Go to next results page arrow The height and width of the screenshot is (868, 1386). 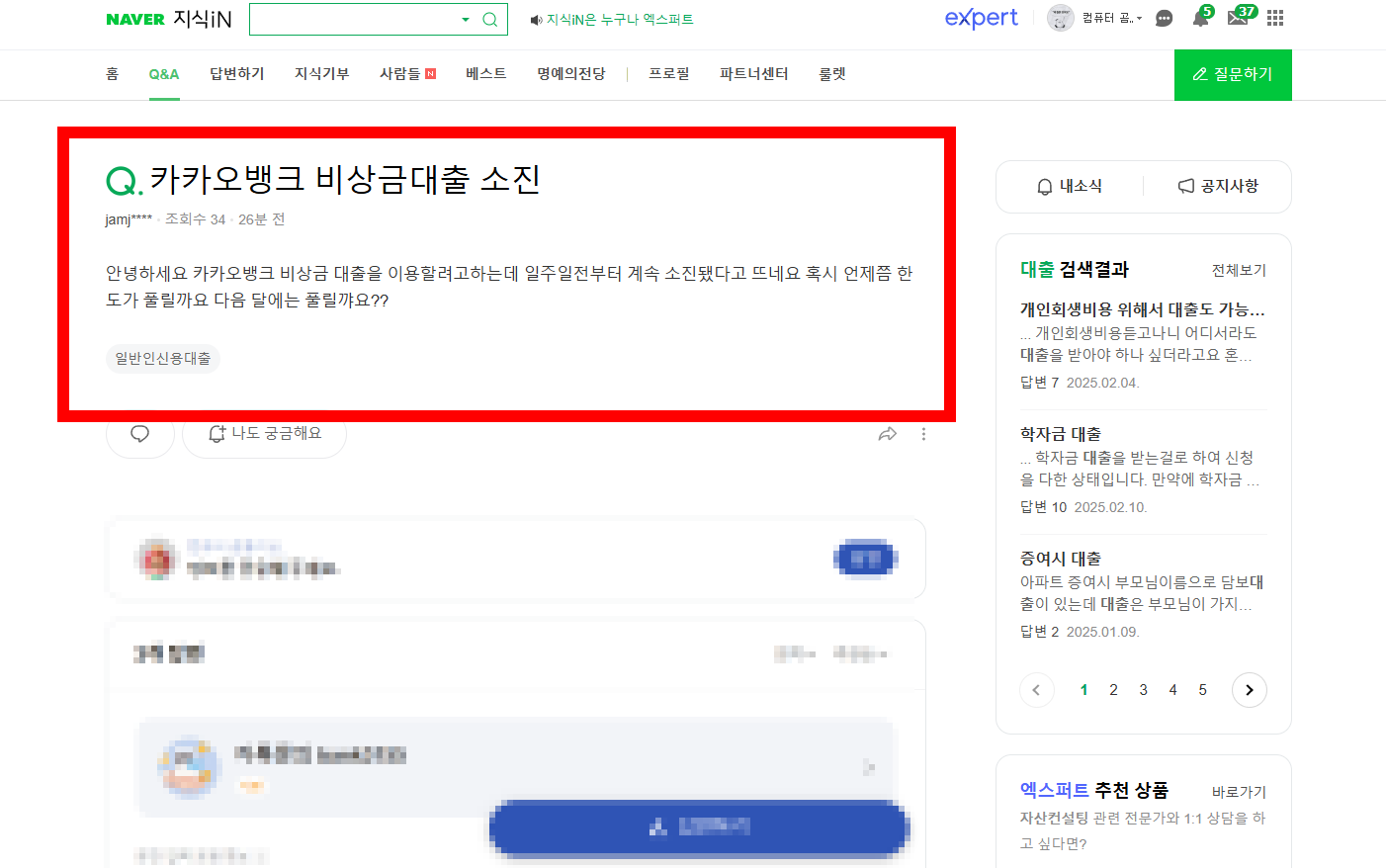[1250, 690]
